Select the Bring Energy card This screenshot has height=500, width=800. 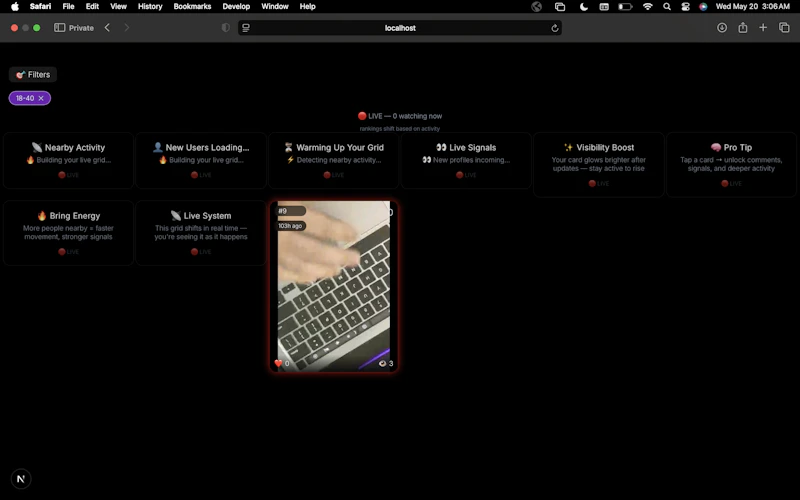click(68, 233)
